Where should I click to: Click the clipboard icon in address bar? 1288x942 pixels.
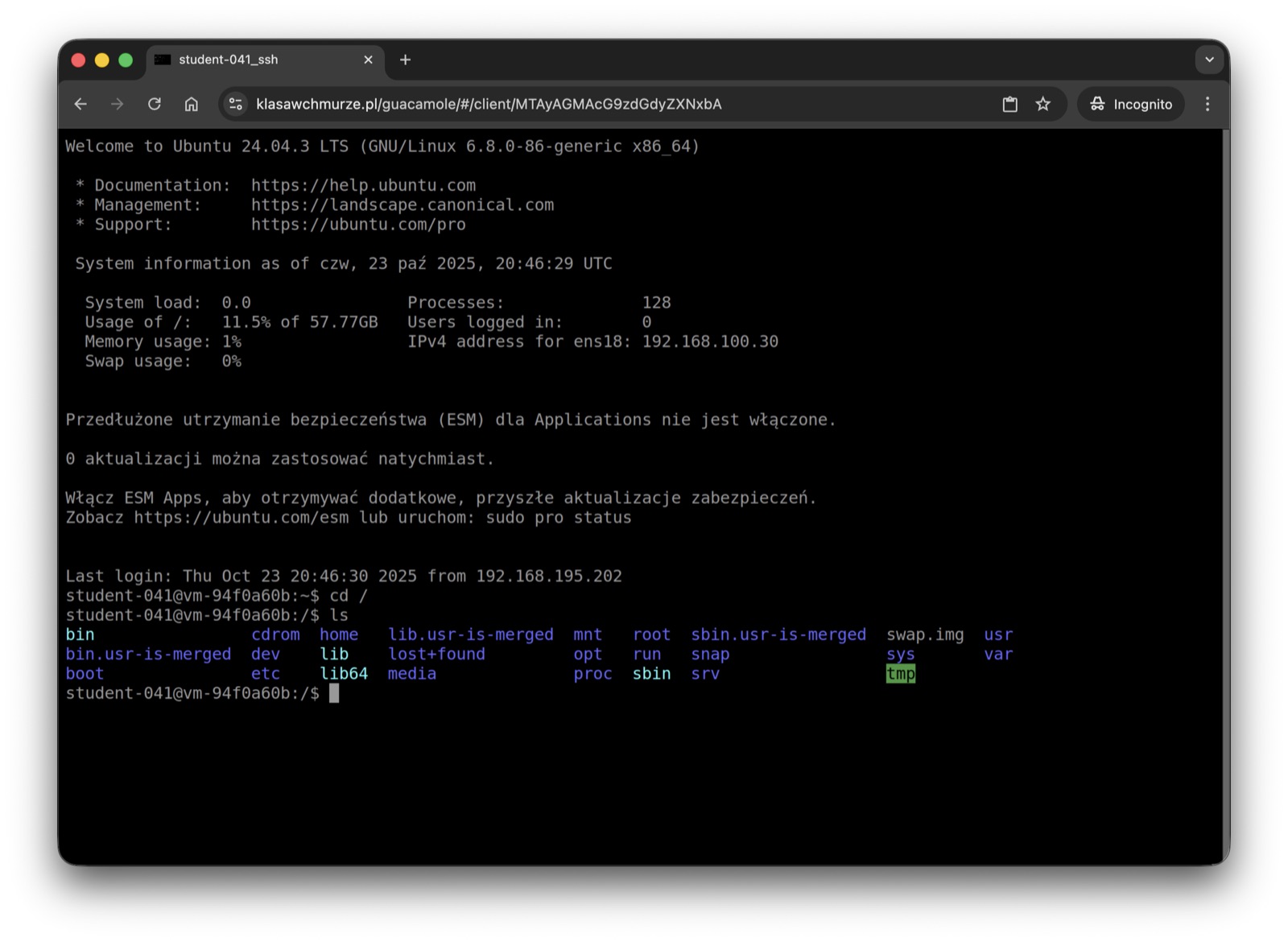(1009, 104)
